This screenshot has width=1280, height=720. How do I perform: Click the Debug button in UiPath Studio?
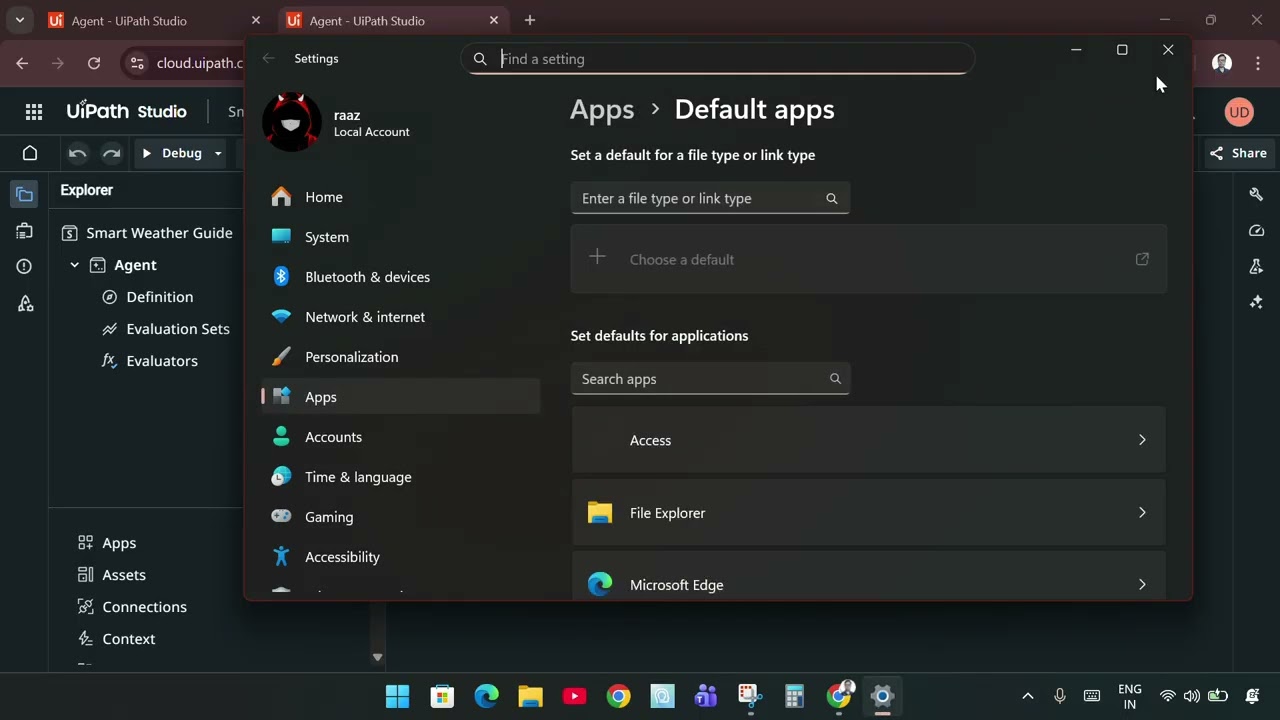point(172,153)
